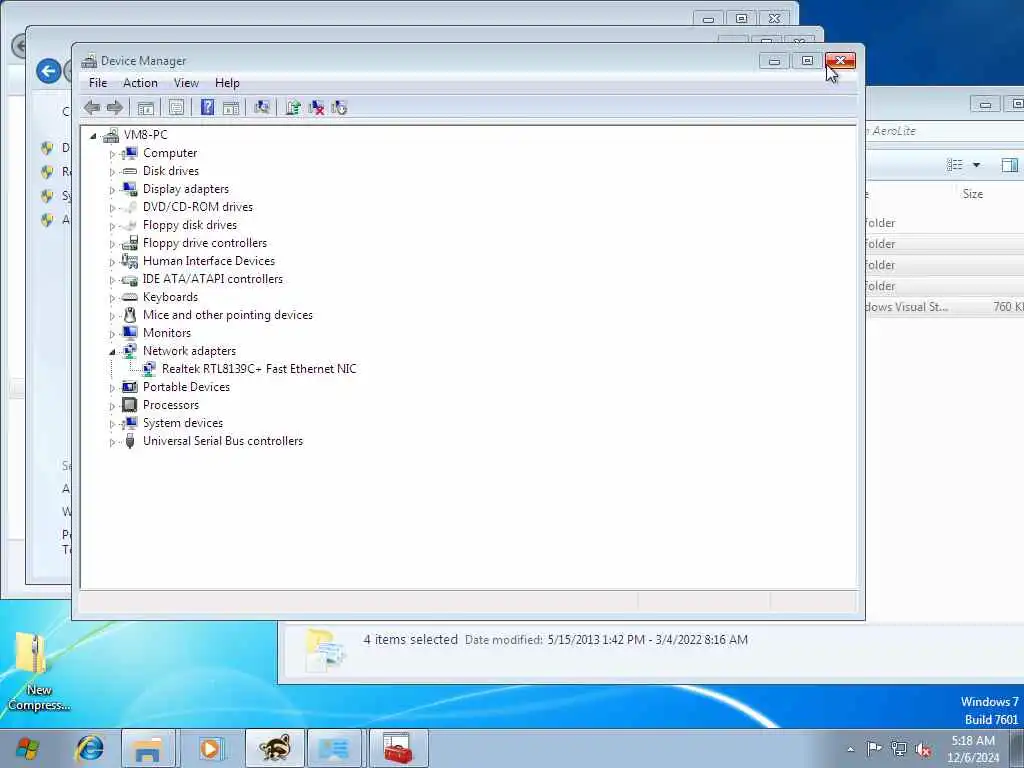Expand the Disk drives category
1024x768 pixels.
pyautogui.click(x=112, y=172)
